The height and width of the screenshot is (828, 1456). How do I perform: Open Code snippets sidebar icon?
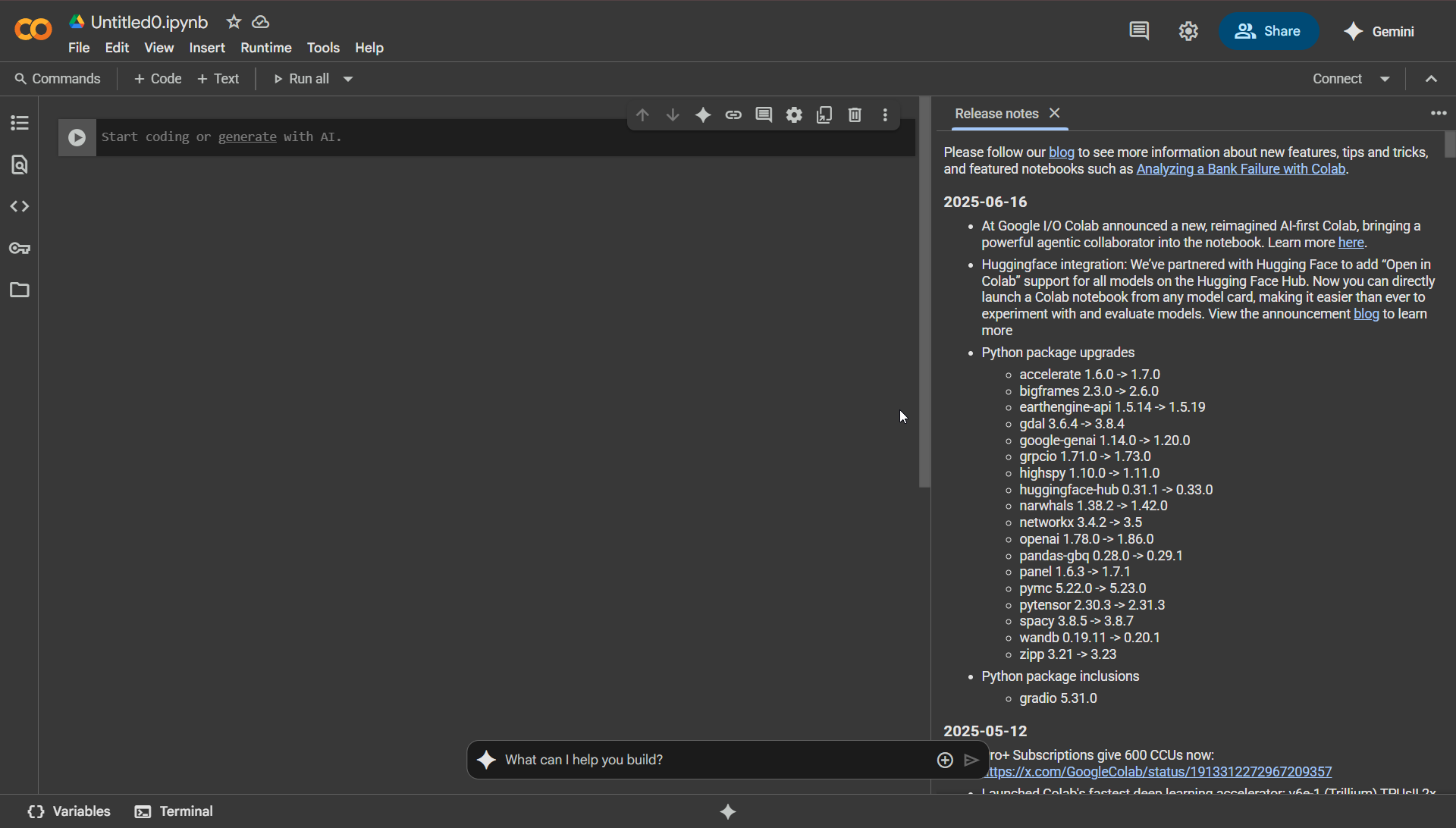(x=20, y=206)
